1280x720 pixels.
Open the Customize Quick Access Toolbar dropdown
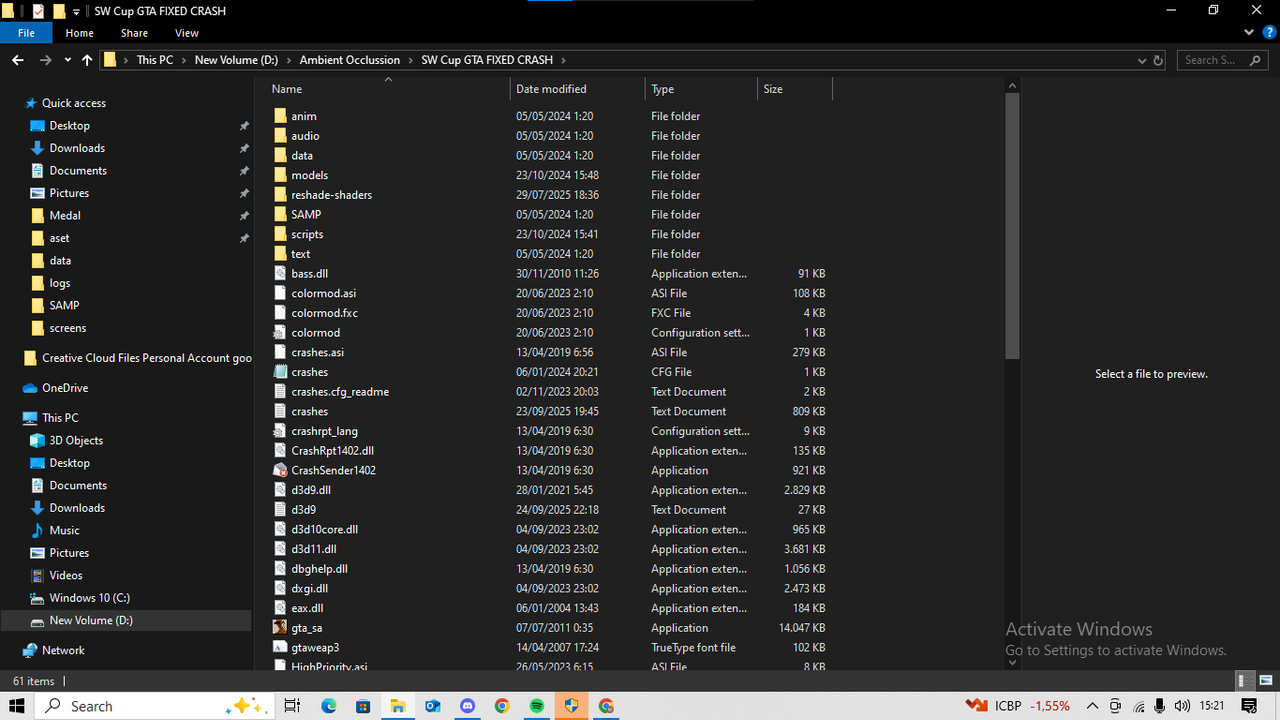point(77,12)
